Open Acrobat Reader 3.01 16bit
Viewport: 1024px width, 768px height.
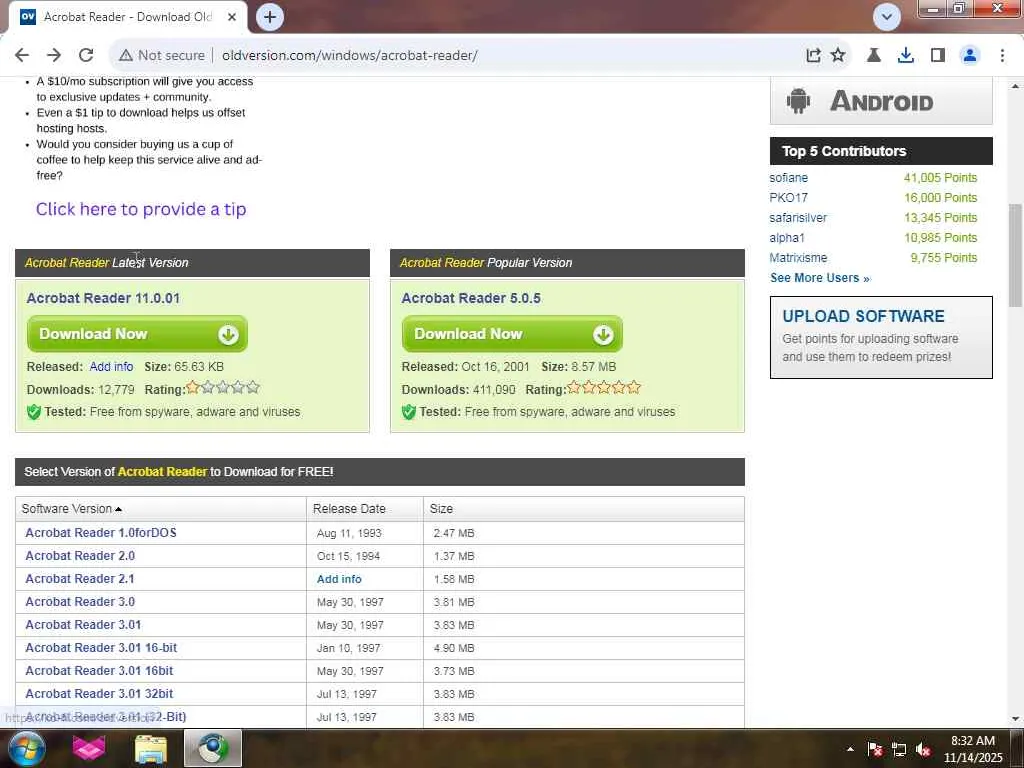tap(99, 671)
